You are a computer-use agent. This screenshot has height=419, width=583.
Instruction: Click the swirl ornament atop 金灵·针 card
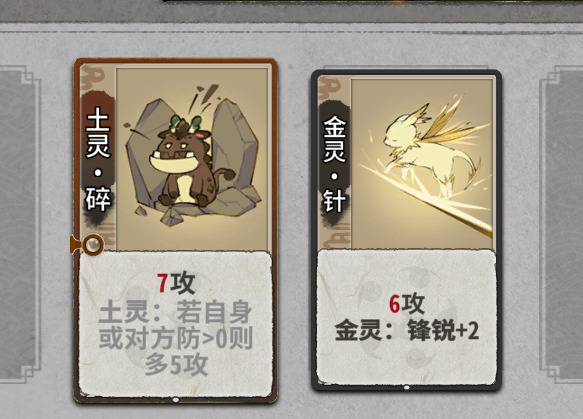point(330,87)
